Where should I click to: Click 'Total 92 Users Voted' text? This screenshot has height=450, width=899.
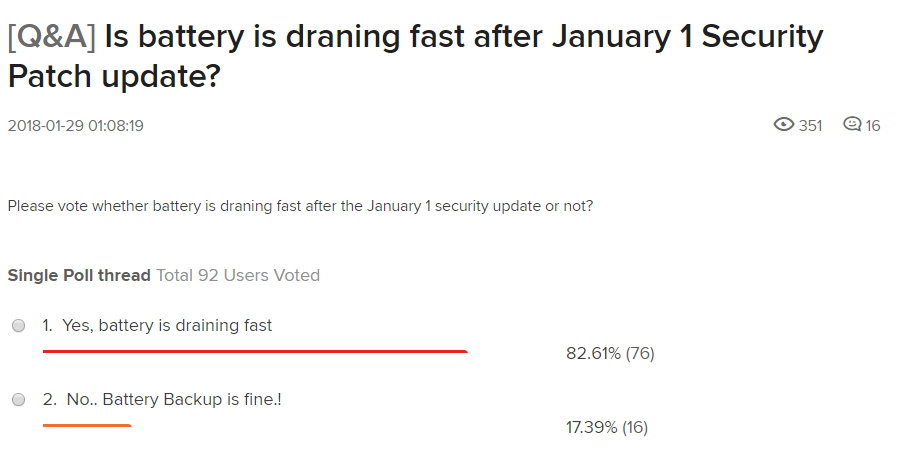pyautogui.click(x=238, y=275)
